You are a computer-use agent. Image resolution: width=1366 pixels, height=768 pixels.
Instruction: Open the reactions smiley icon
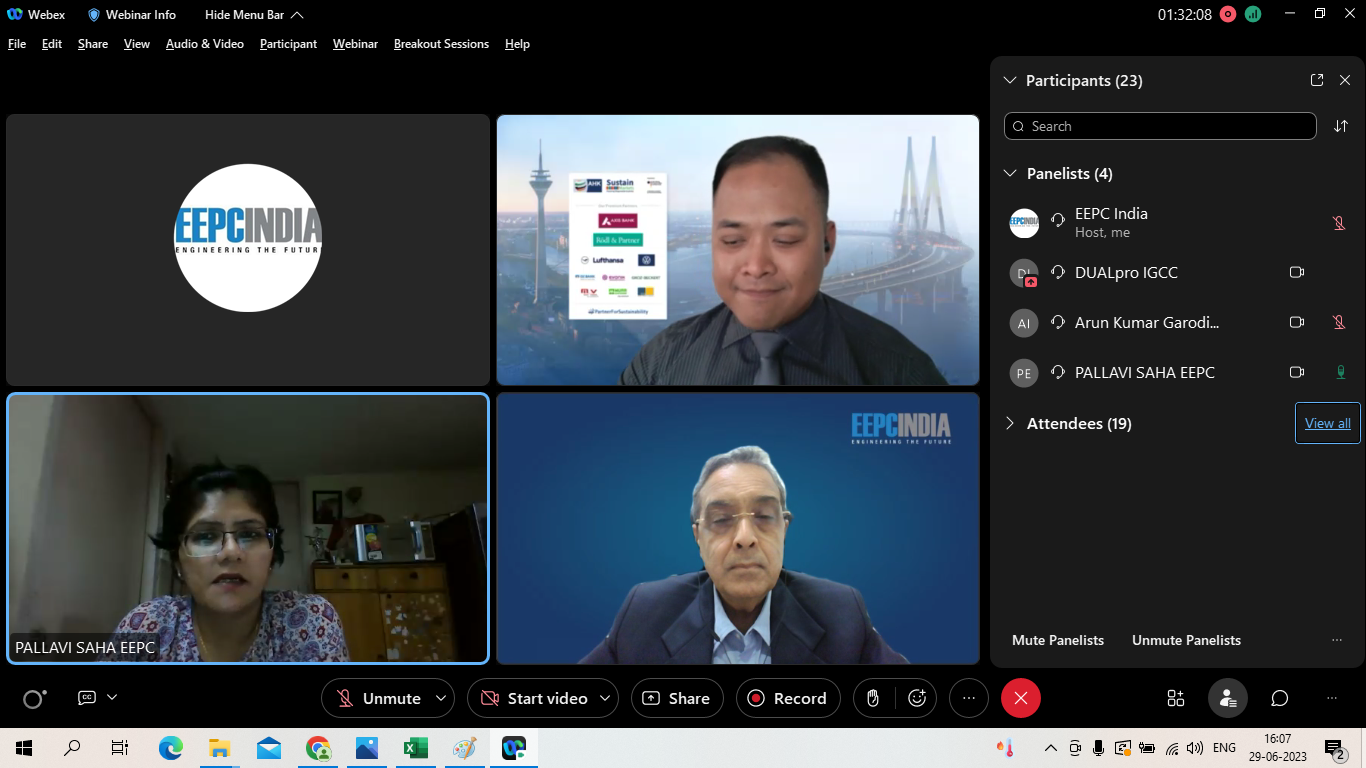click(917, 698)
